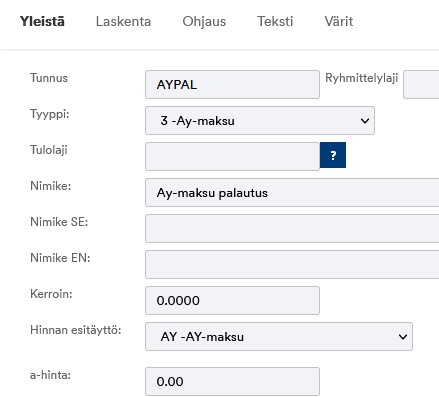Image resolution: width=439 pixels, height=397 pixels.
Task: Open the Tulolaji help question-mark button
Action: (333, 155)
